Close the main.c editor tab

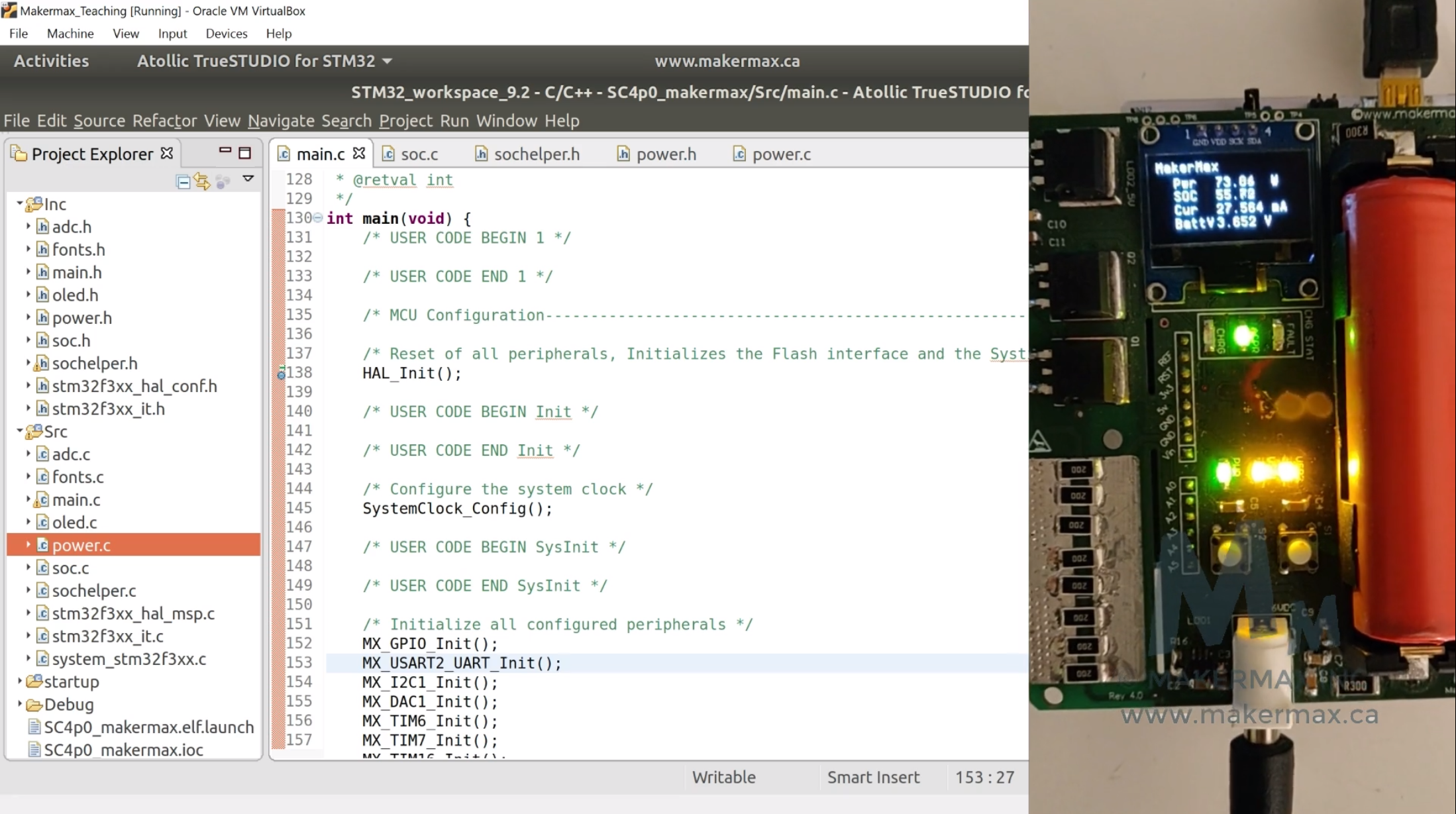(359, 153)
